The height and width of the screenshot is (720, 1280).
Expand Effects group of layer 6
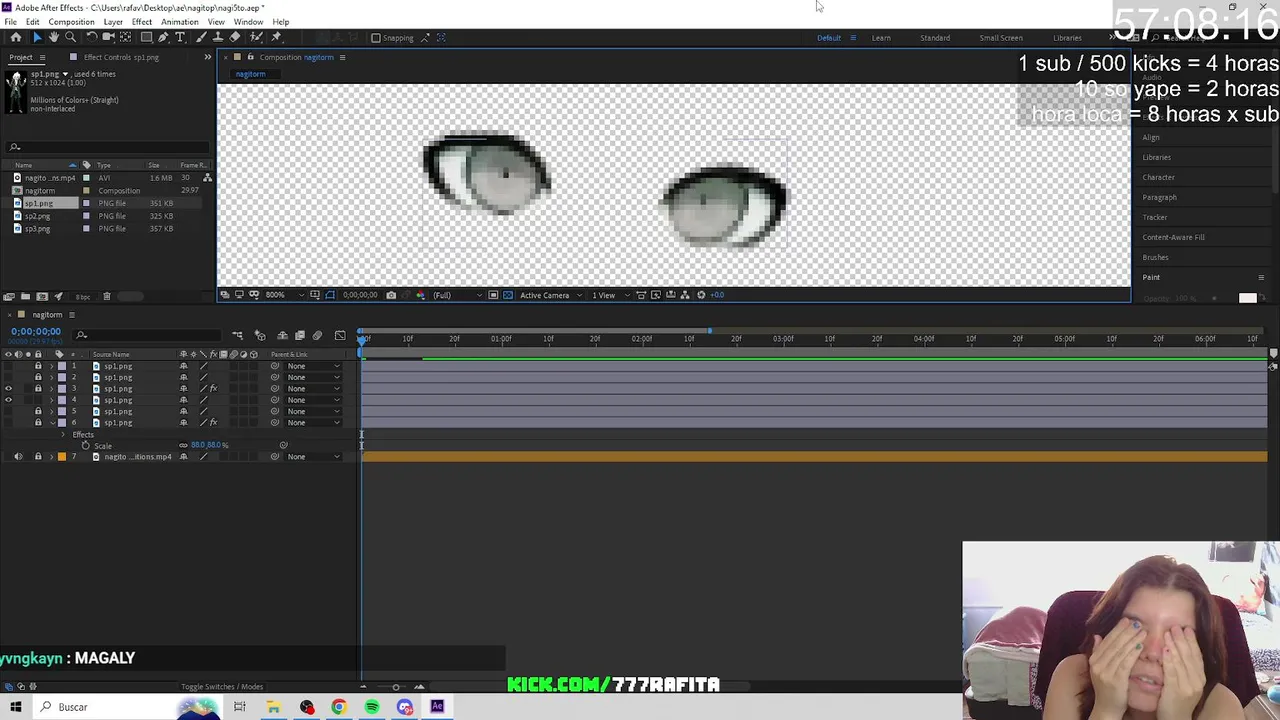(63, 435)
